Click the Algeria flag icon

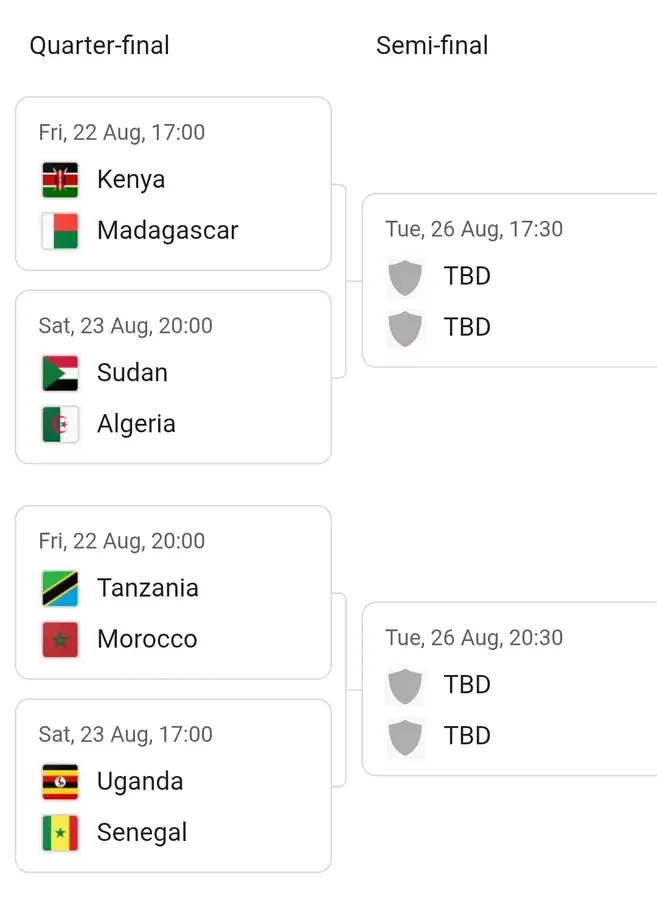pos(60,425)
